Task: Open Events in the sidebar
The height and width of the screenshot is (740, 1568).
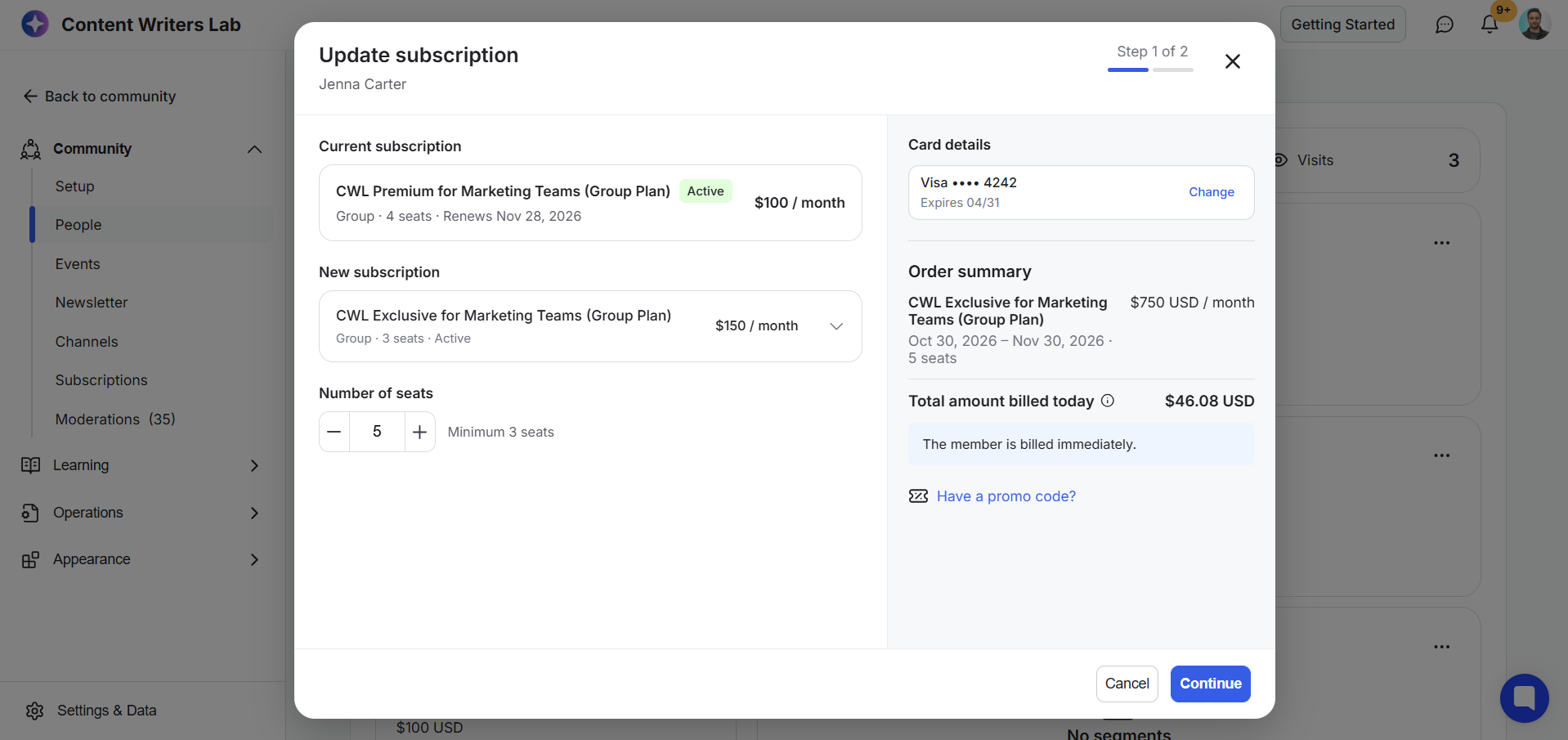Action: pos(78,264)
